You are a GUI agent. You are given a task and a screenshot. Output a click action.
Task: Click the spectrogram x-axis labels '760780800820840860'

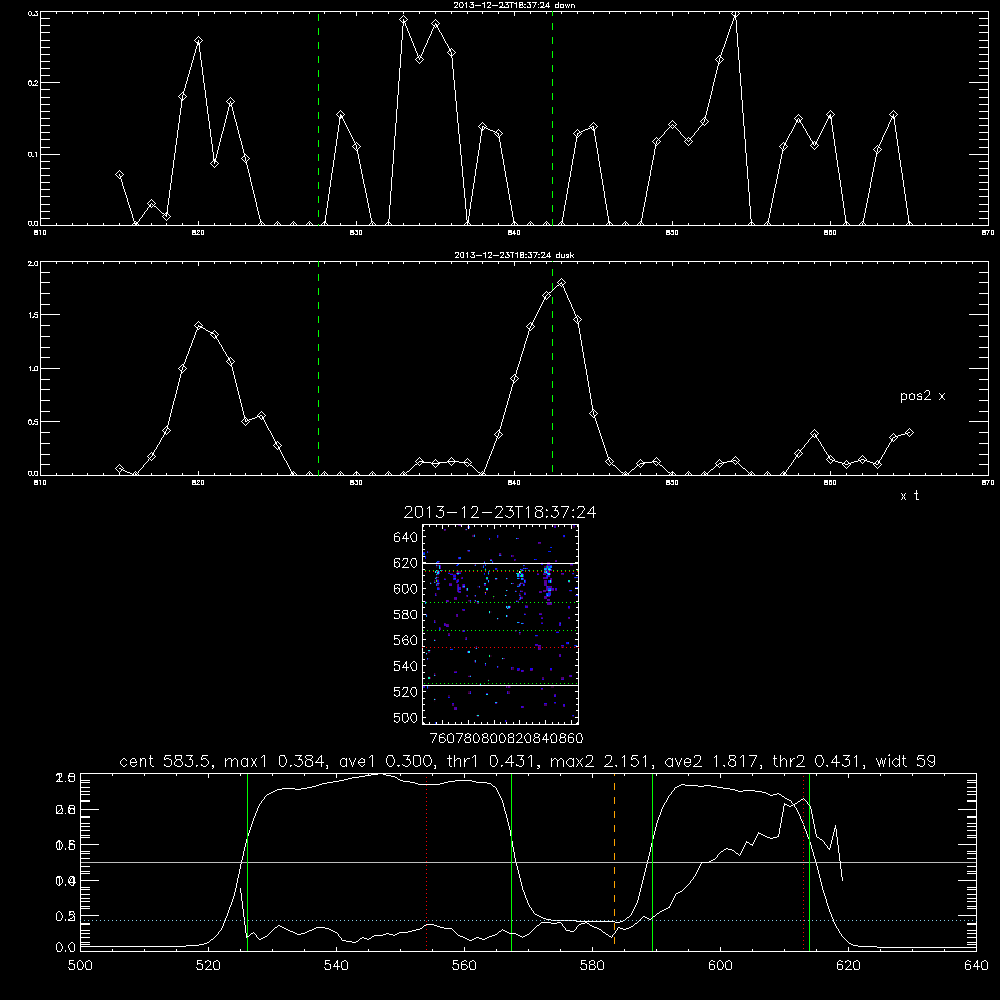(x=506, y=739)
